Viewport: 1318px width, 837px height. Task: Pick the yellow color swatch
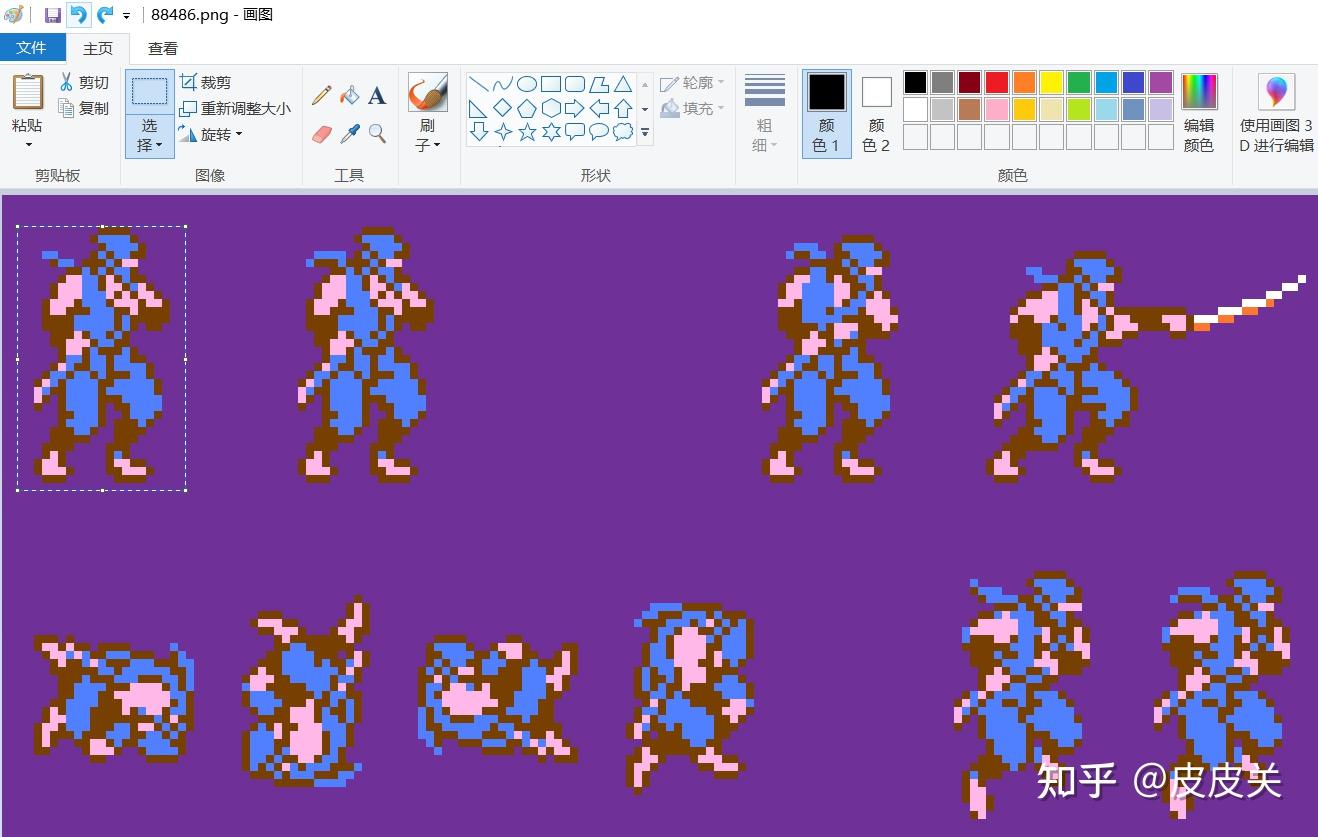tap(1051, 82)
